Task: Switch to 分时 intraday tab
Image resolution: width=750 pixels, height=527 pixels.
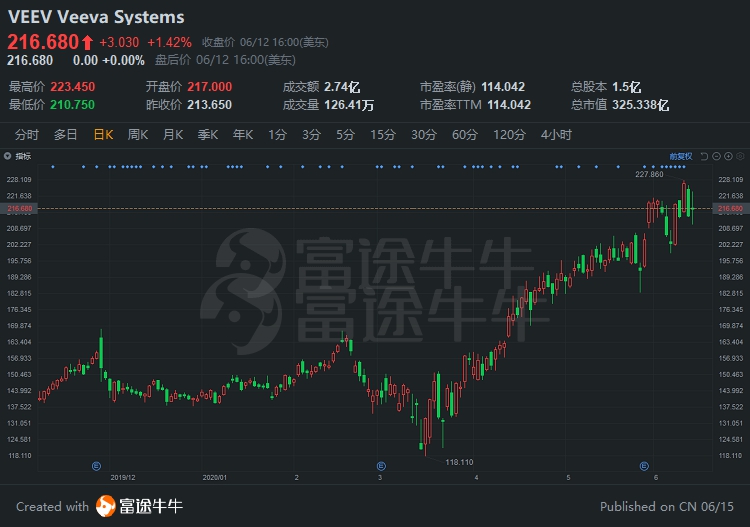Action: tap(27, 134)
